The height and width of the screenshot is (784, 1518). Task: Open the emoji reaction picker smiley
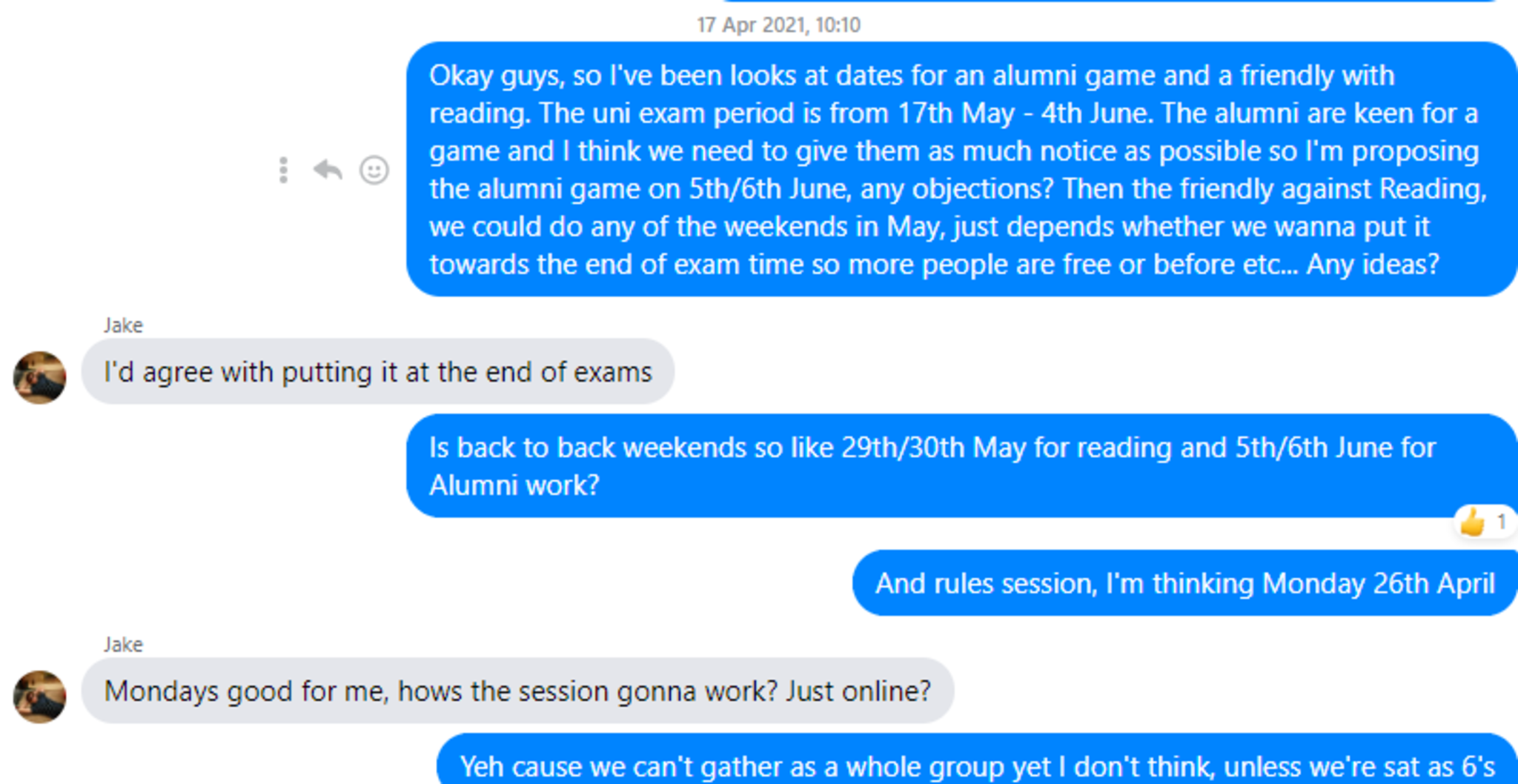point(374,170)
